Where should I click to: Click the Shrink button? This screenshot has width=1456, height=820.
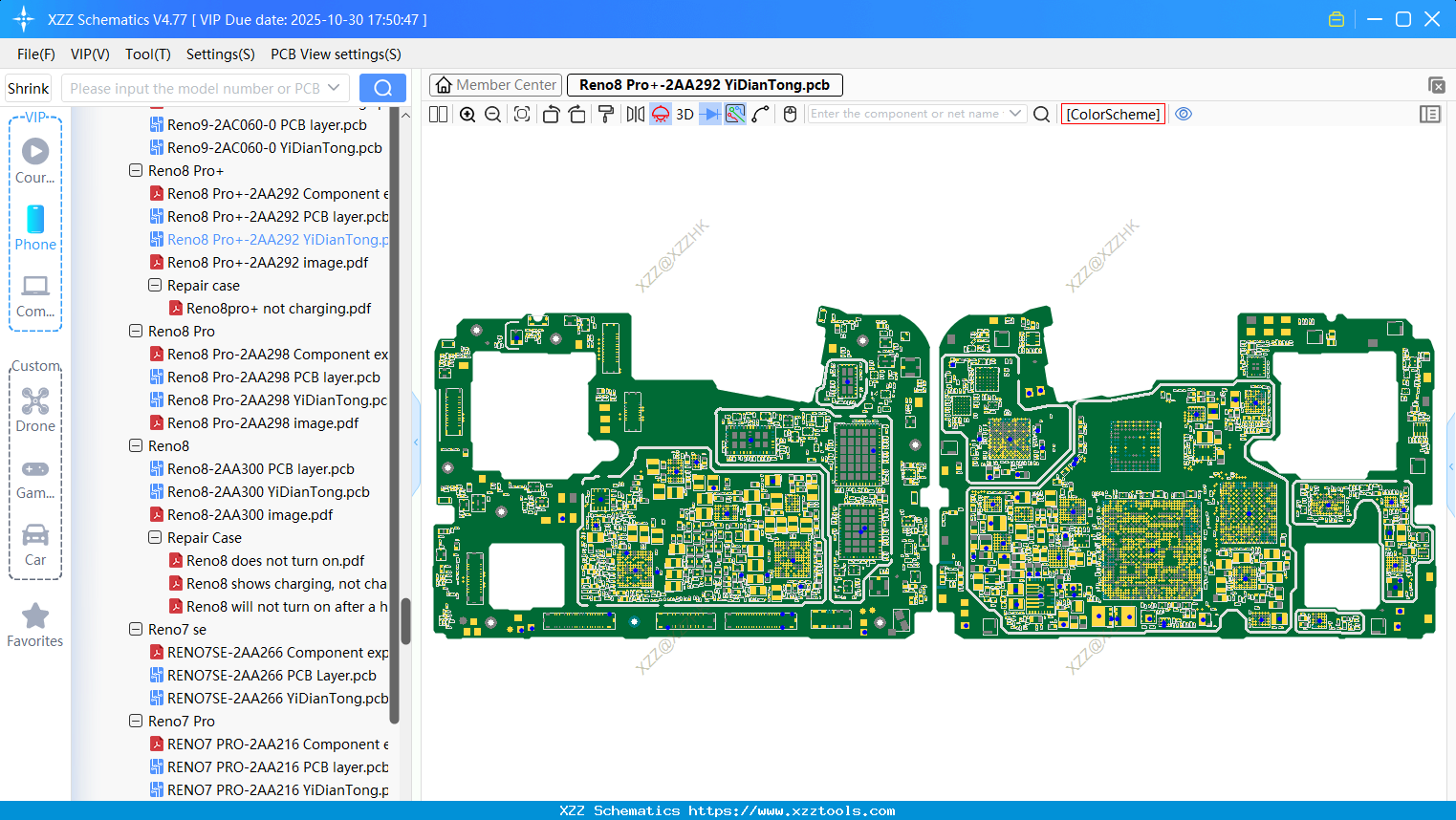(x=29, y=89)
